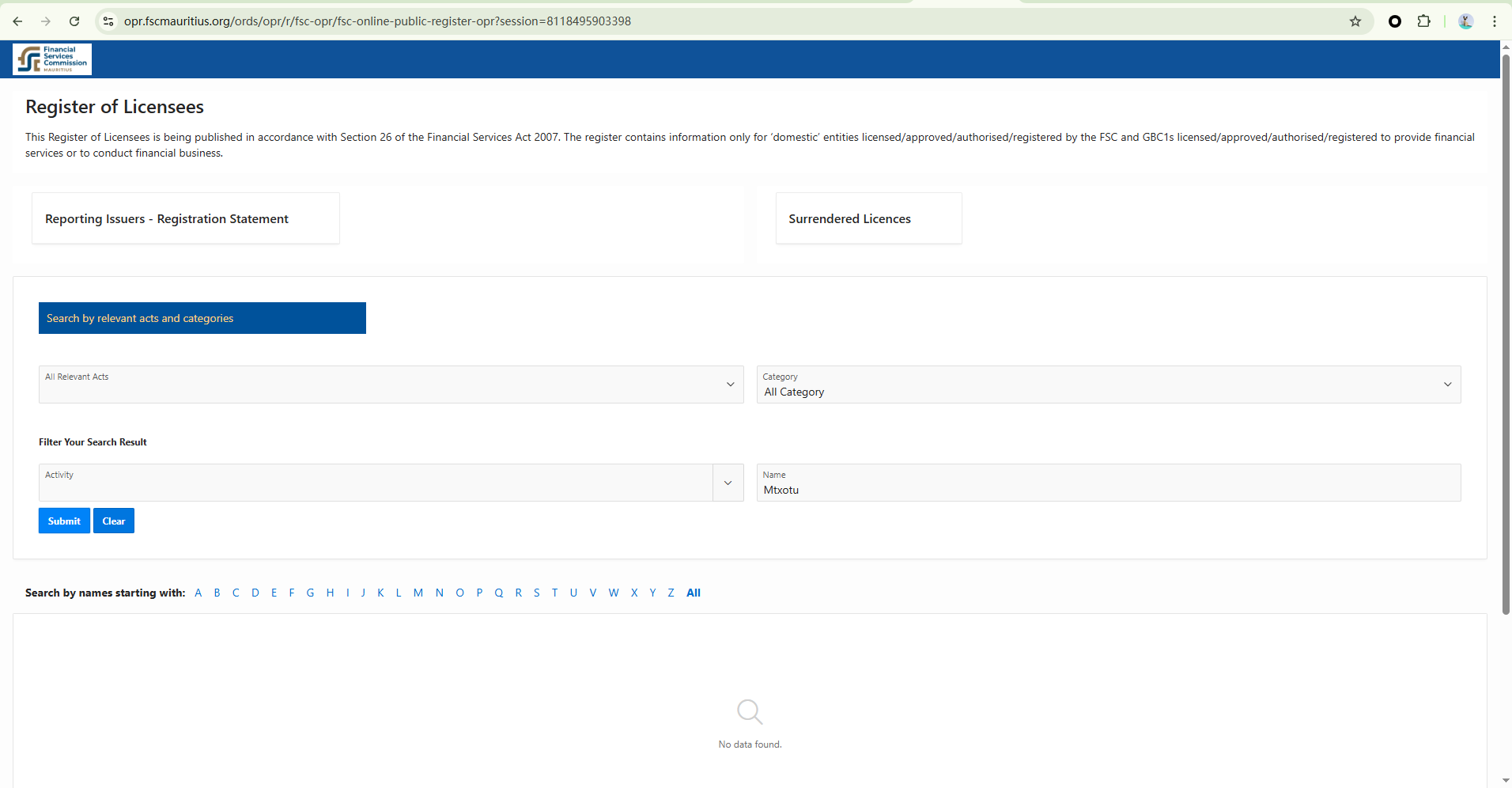Filter names starting with letter M
1512x788 pixels.
(418, 593)
